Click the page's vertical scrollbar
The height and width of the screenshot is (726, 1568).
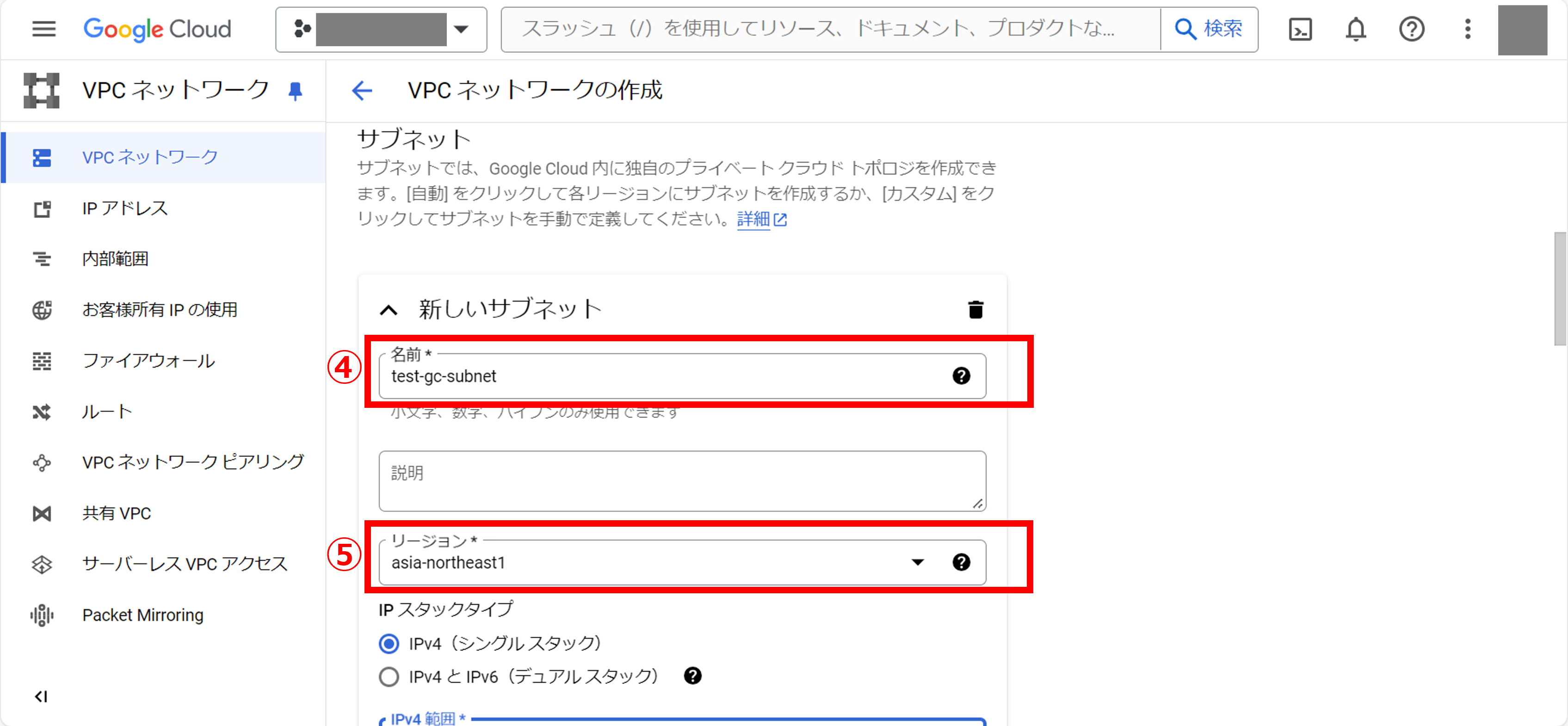click(1560, 289)
